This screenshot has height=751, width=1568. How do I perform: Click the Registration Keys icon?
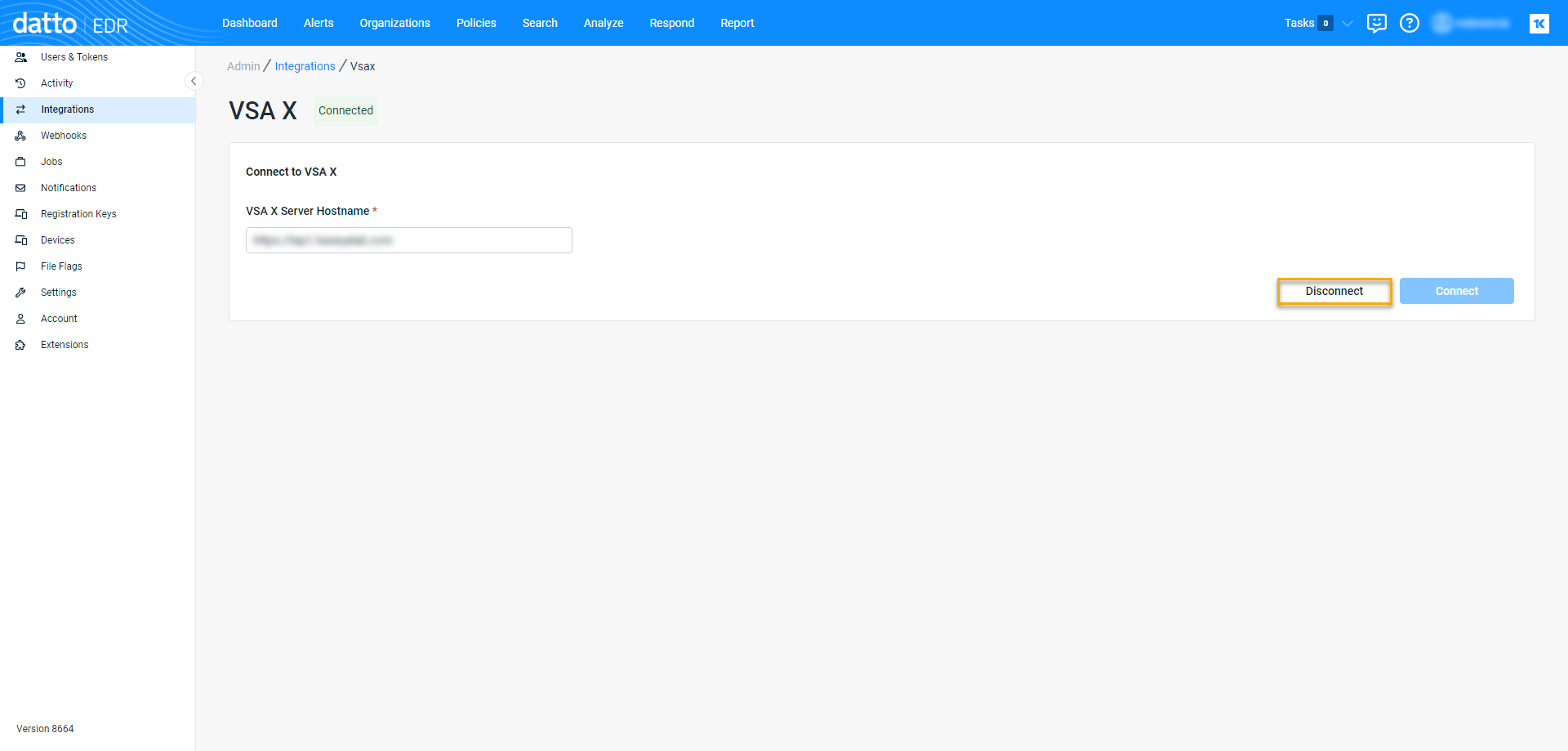pyautogui.click(x=21, y=214)
